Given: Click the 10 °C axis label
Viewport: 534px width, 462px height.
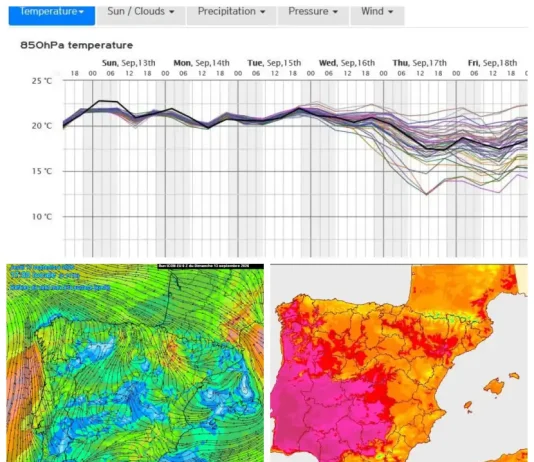Looking at the screenshot, I should [42, 217].
